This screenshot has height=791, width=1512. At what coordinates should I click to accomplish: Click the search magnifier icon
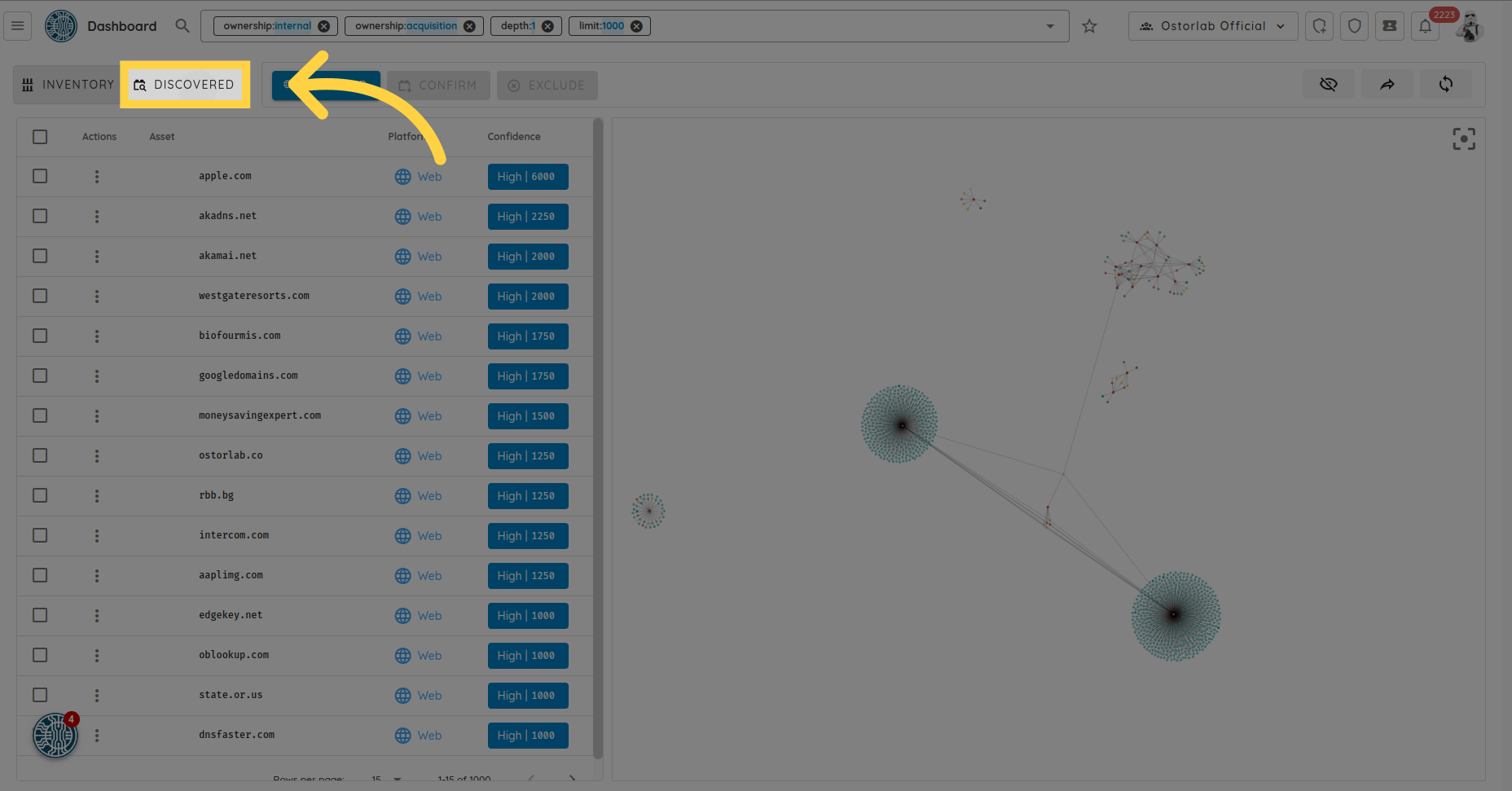182,26
